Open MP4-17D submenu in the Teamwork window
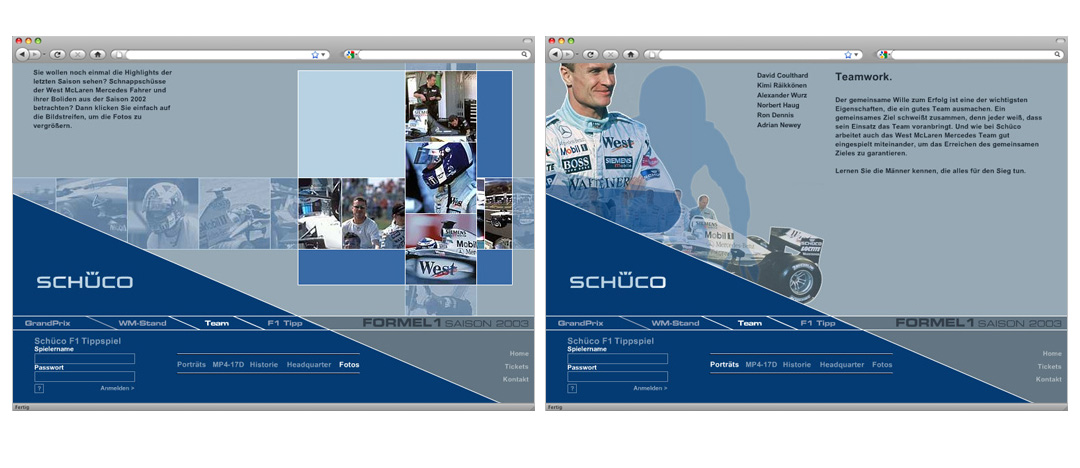 [761, 365]
